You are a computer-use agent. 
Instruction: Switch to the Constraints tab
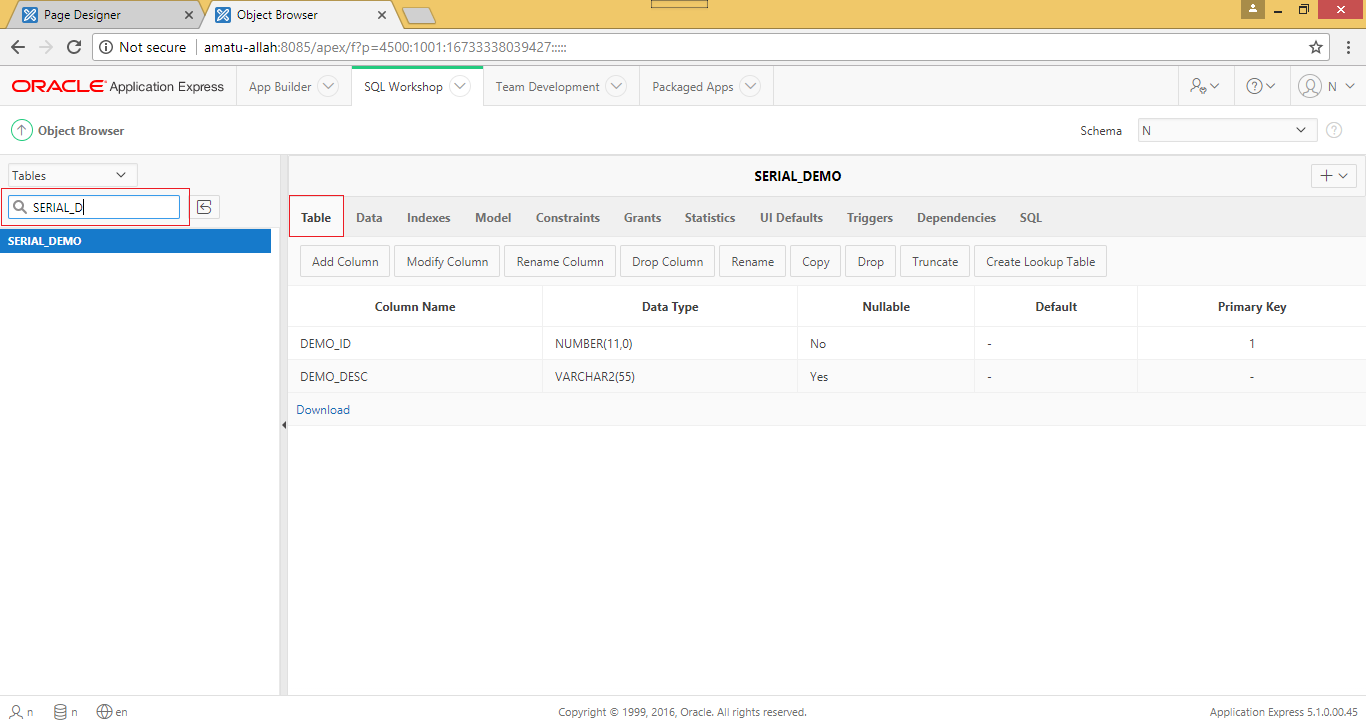(x=567, y=217)
